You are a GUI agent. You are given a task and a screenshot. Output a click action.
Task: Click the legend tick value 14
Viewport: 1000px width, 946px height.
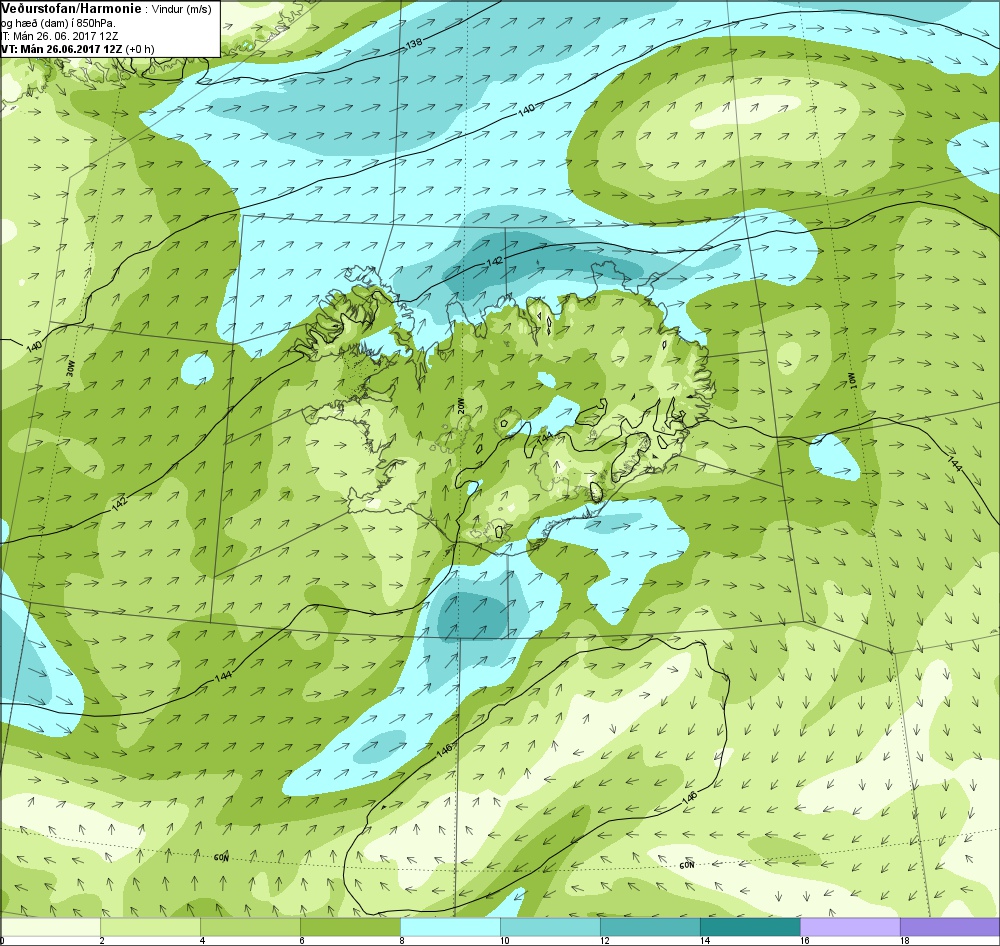(705, 940)
